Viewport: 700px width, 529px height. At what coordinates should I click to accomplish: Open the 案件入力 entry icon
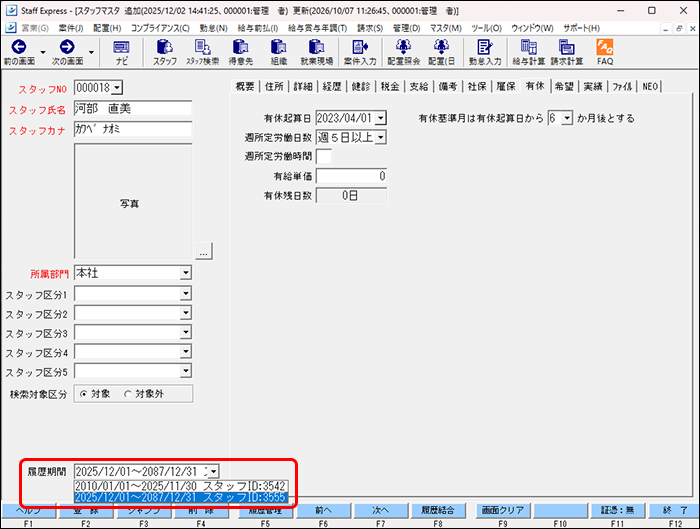click(x=360, y=53)
